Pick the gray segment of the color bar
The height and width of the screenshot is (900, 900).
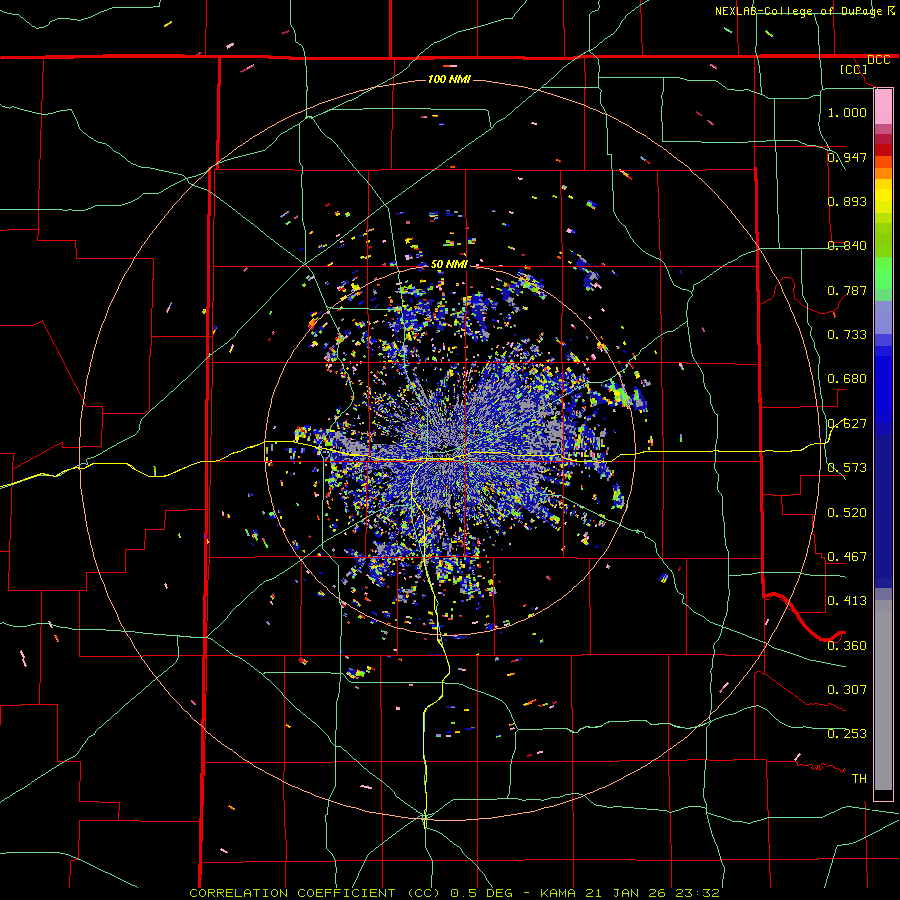click(x=883, y=695)
